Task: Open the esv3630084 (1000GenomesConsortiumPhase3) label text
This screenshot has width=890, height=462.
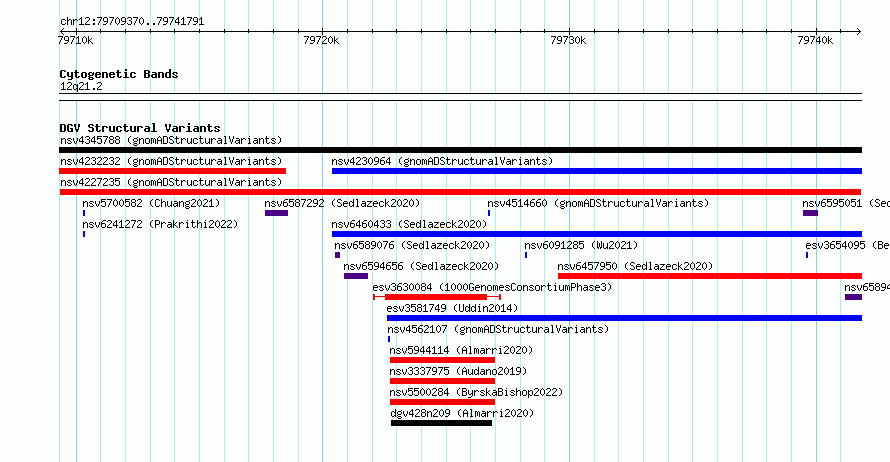Action: 492,287
